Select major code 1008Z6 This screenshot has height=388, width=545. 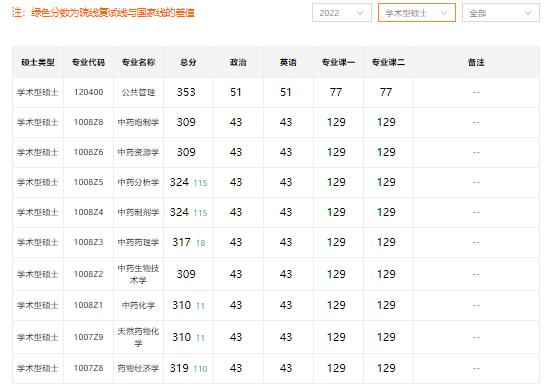[88, 152]
